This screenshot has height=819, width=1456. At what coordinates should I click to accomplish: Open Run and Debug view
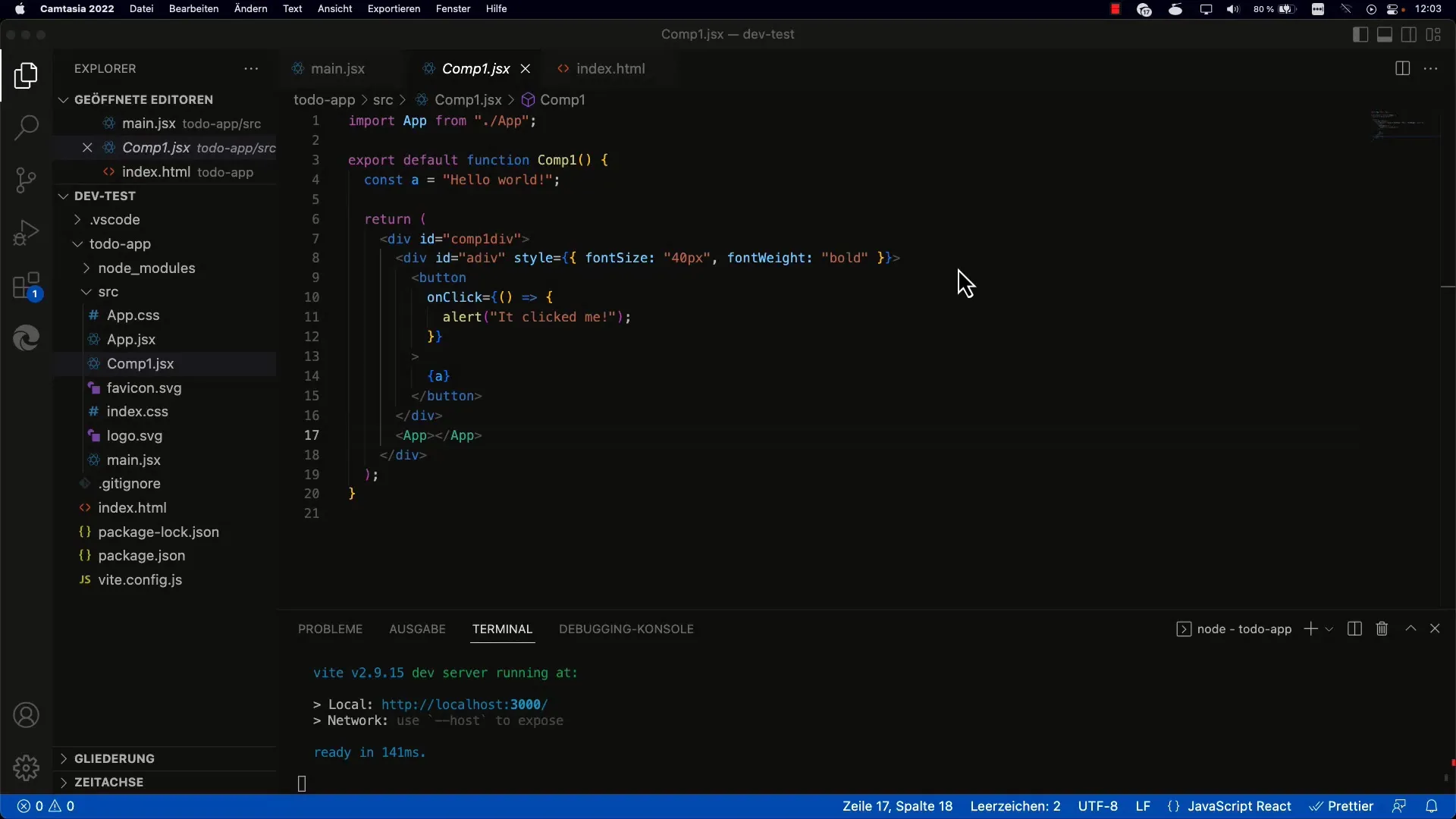27,233
